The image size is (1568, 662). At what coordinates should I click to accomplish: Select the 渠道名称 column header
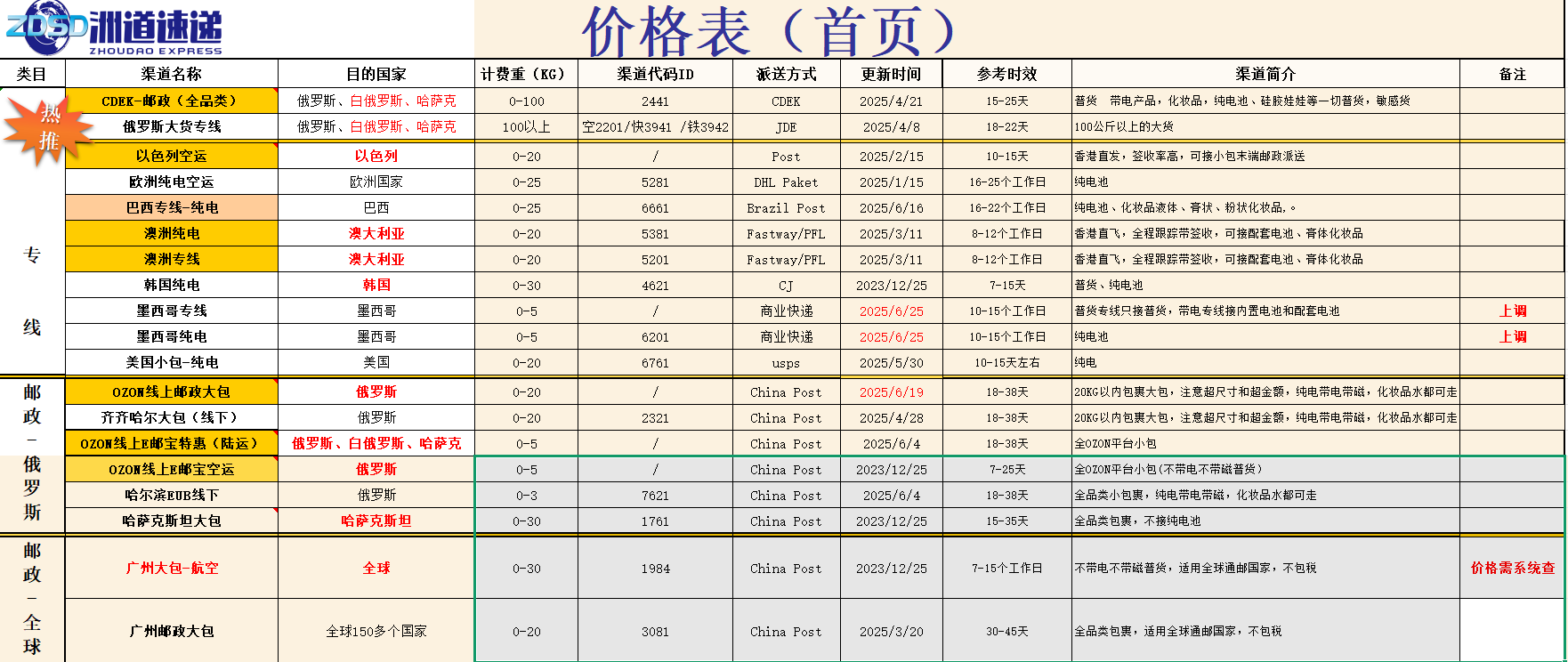(x=172, y=74)
